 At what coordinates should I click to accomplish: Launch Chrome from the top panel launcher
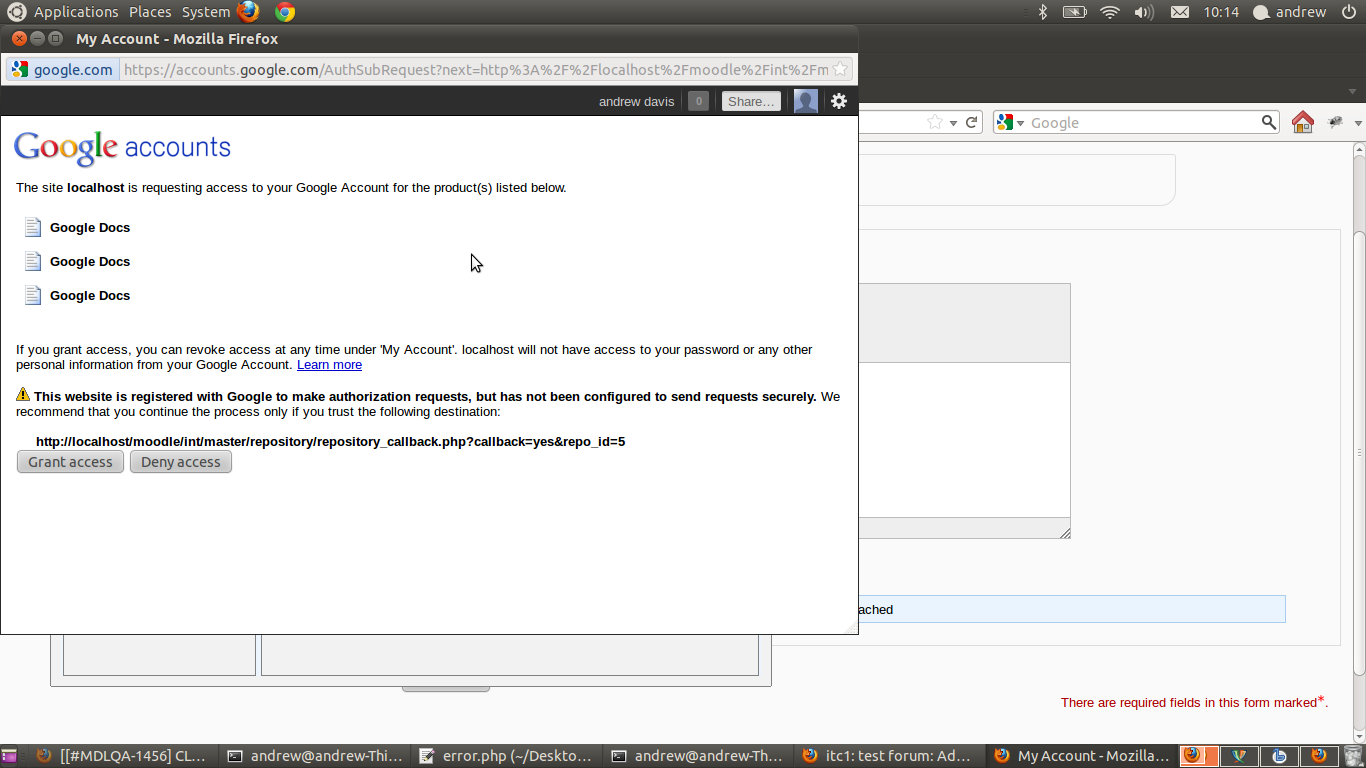click(x=285, y=12)
